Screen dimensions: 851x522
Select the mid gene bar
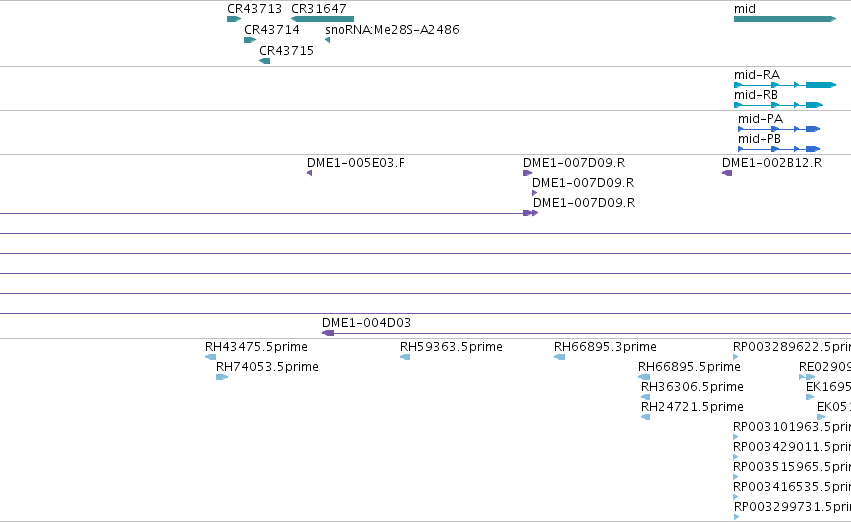coord(785,19)
